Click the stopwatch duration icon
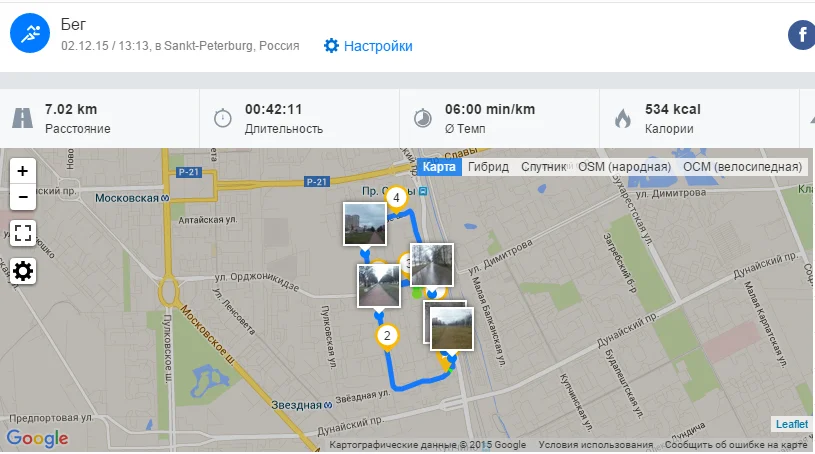 coord(222,118)
